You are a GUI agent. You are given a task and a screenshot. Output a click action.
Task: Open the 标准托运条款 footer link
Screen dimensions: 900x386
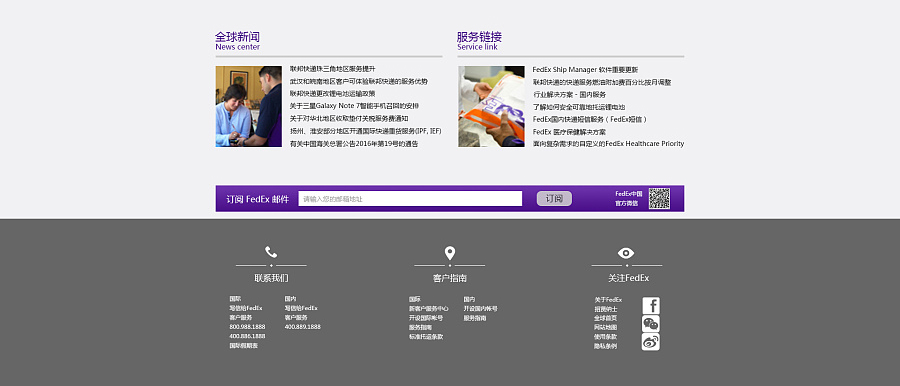425,337
